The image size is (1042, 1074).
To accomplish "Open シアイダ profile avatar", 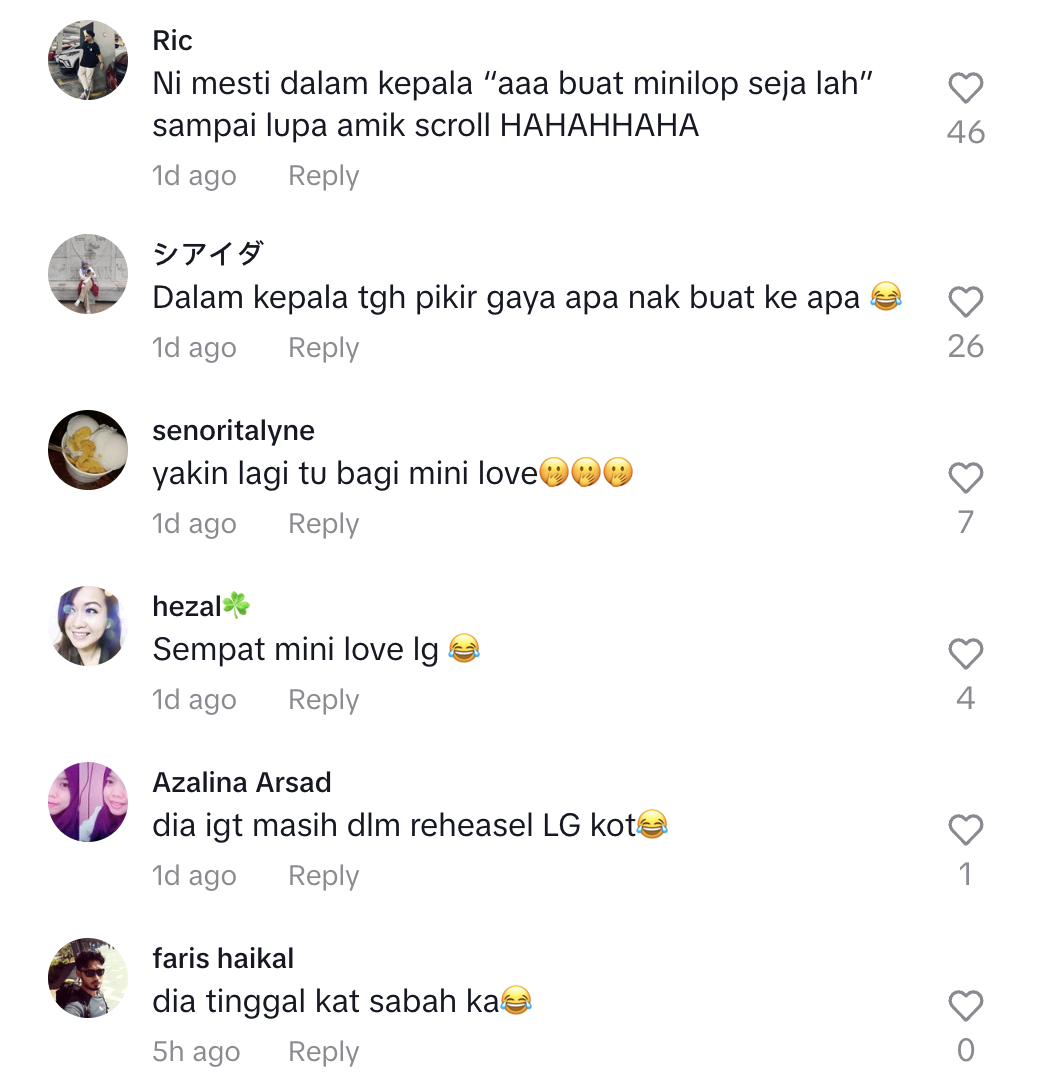I will (x=88, y=274).
